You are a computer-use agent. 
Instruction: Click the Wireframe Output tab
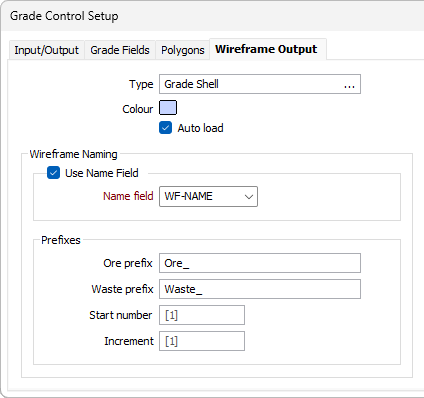pos(268,49)
